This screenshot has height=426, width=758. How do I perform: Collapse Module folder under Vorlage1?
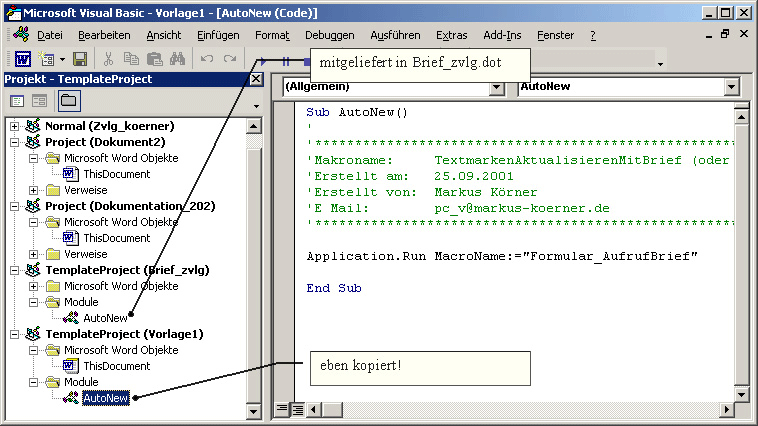coord(33,382)
